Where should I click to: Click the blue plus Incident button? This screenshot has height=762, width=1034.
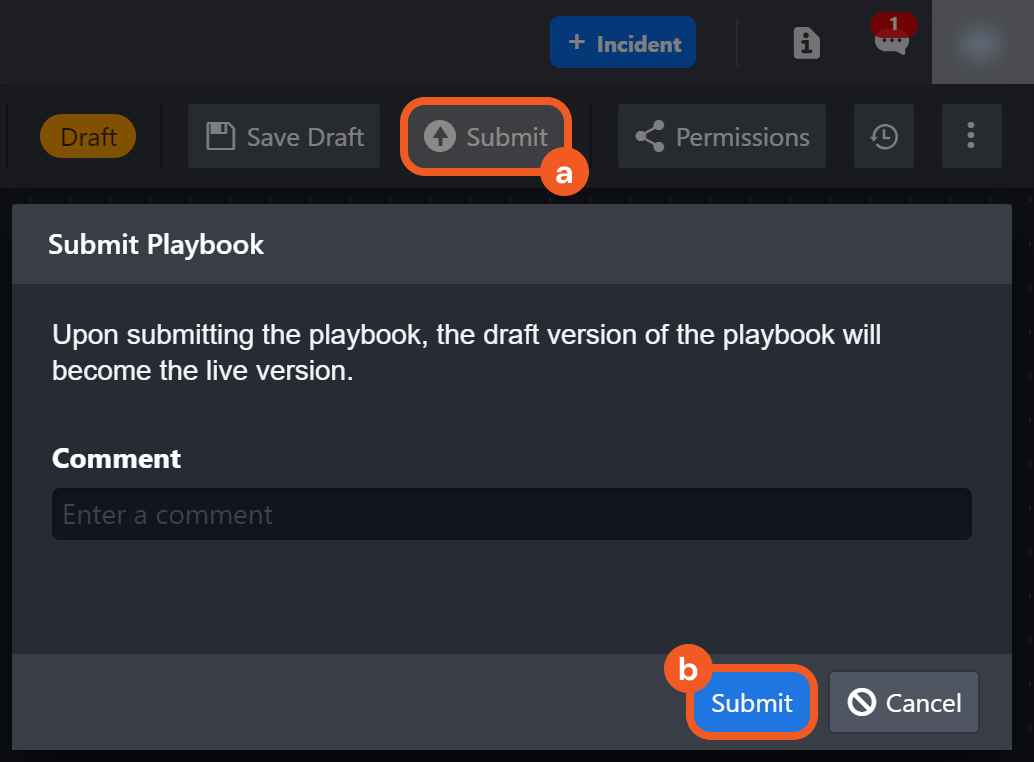pos(622,44)
